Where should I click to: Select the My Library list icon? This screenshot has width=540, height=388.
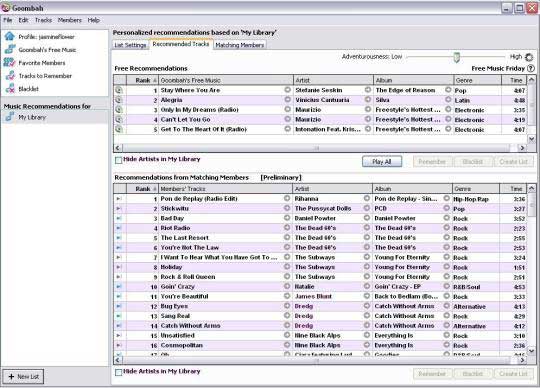point(10,117)
